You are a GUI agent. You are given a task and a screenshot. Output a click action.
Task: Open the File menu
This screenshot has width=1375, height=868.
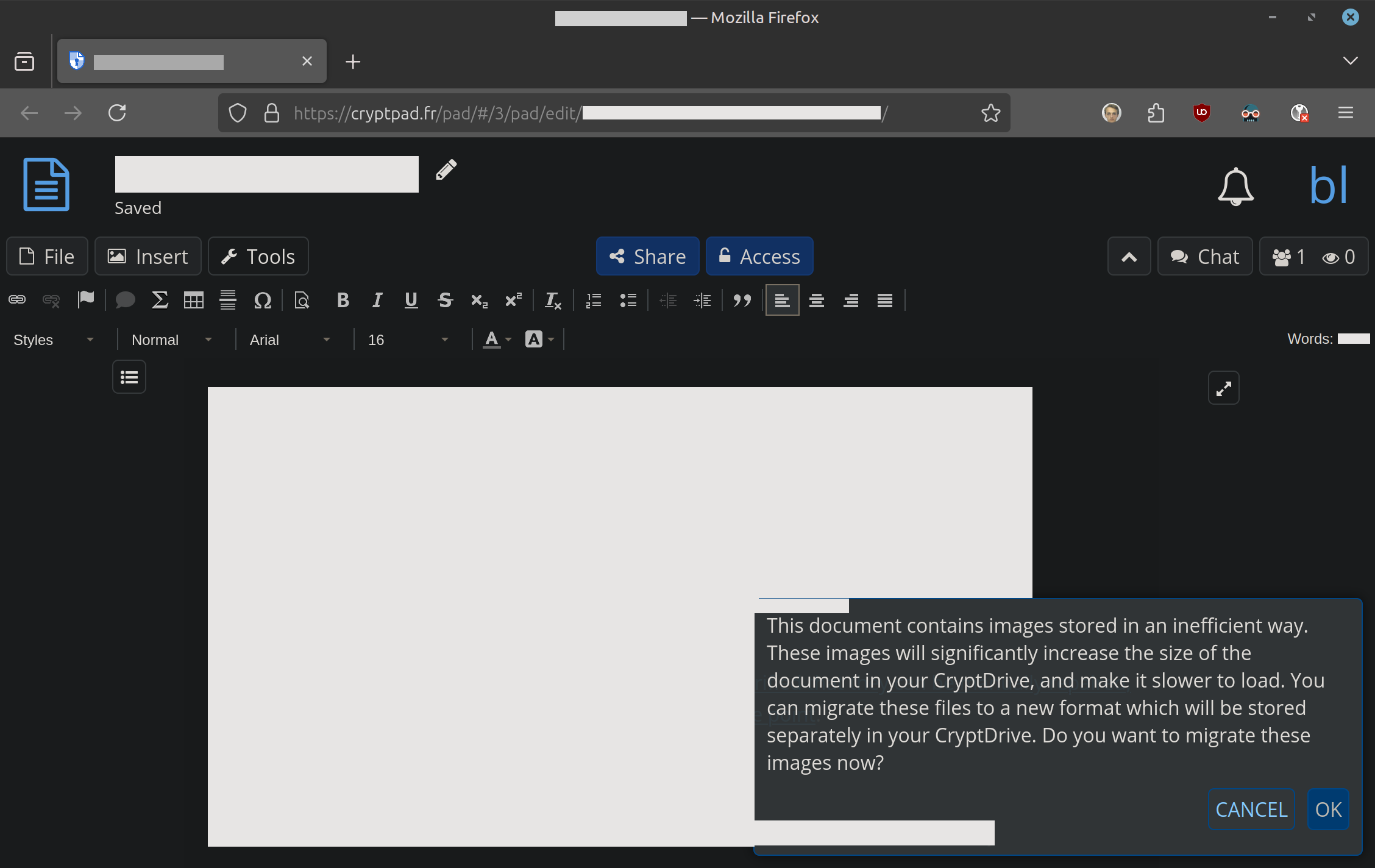tap(48, 257)
